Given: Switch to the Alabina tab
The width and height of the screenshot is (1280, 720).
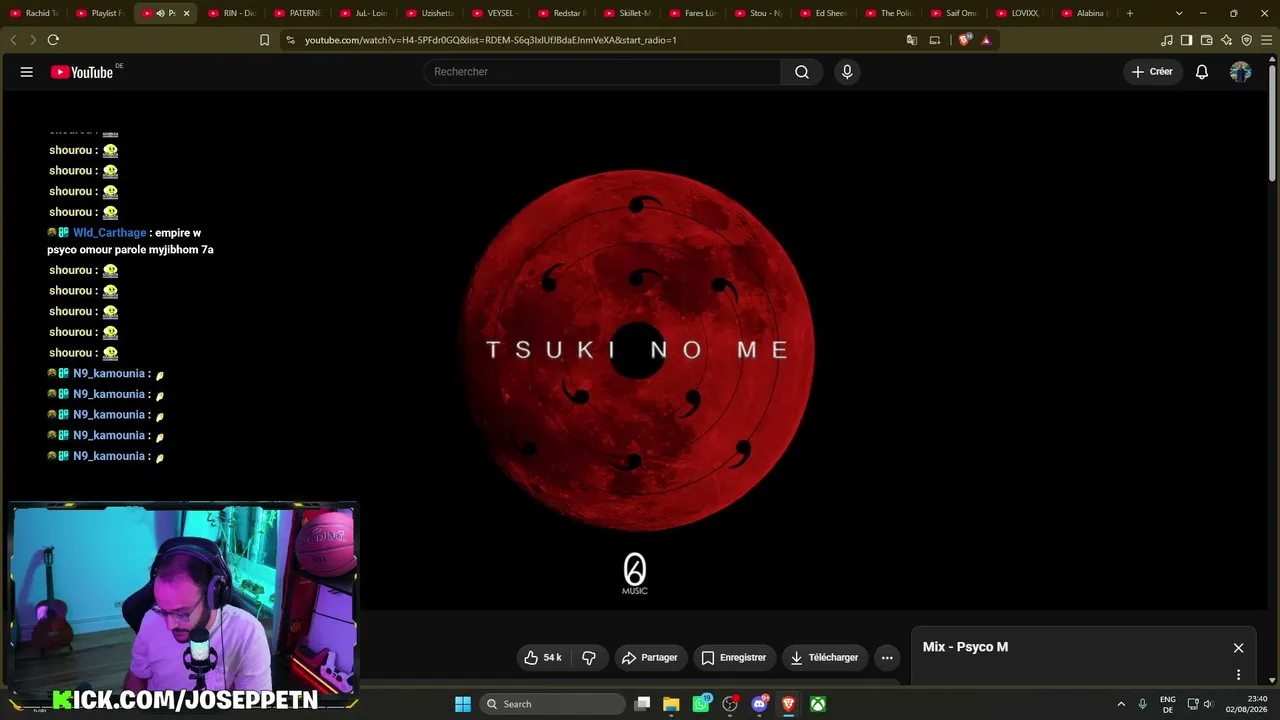Looking at the screenshot, I should tap(1085, 13).
